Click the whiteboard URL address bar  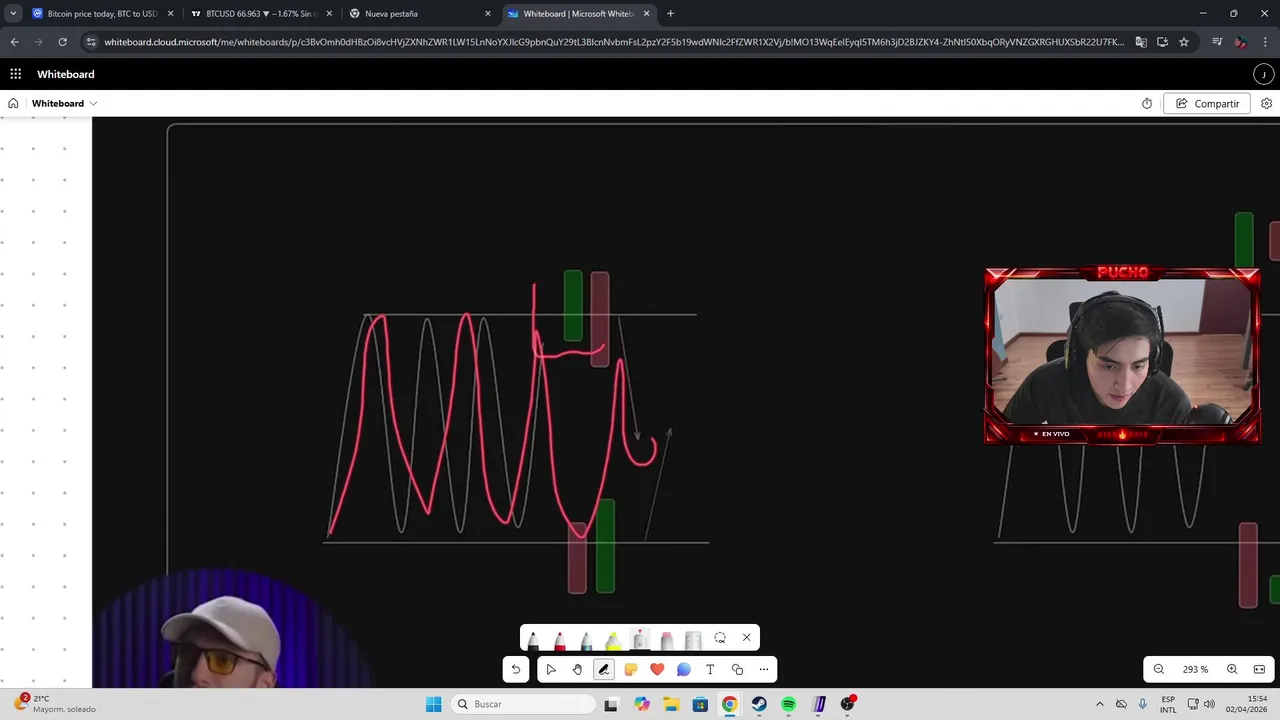click(614, 42)
